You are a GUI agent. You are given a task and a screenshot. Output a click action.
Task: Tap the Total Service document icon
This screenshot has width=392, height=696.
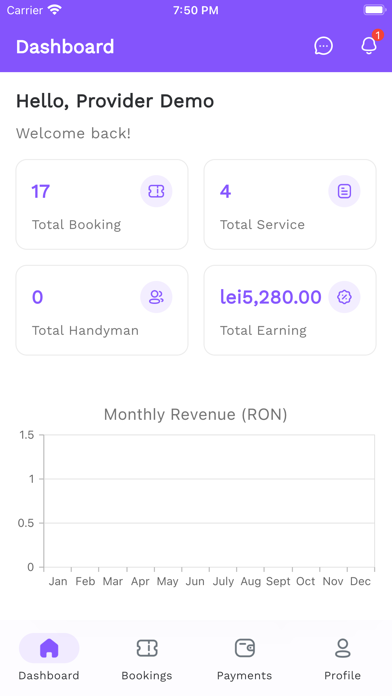(x=344, y=191)
